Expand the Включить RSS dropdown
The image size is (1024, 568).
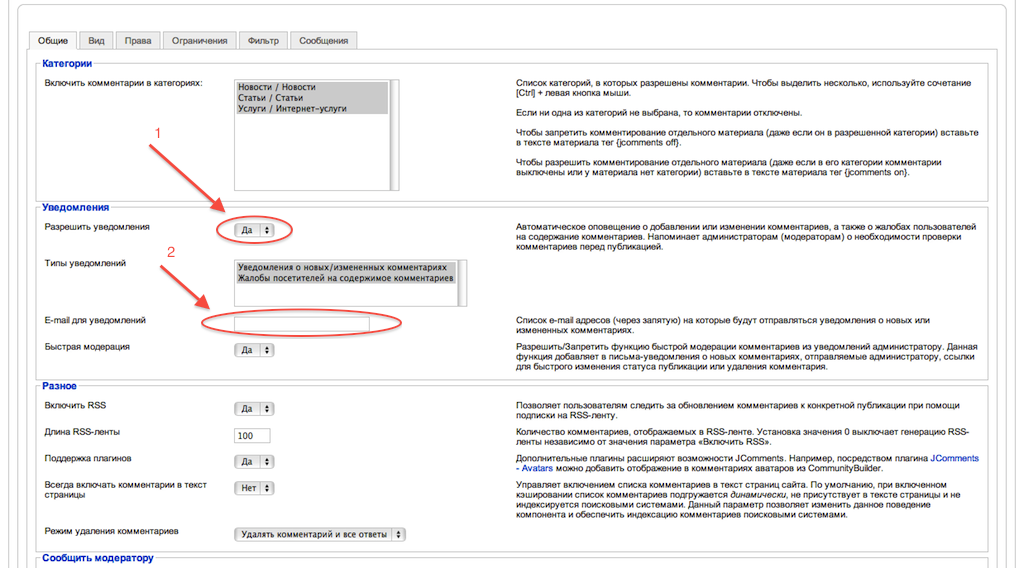[254, 408]
